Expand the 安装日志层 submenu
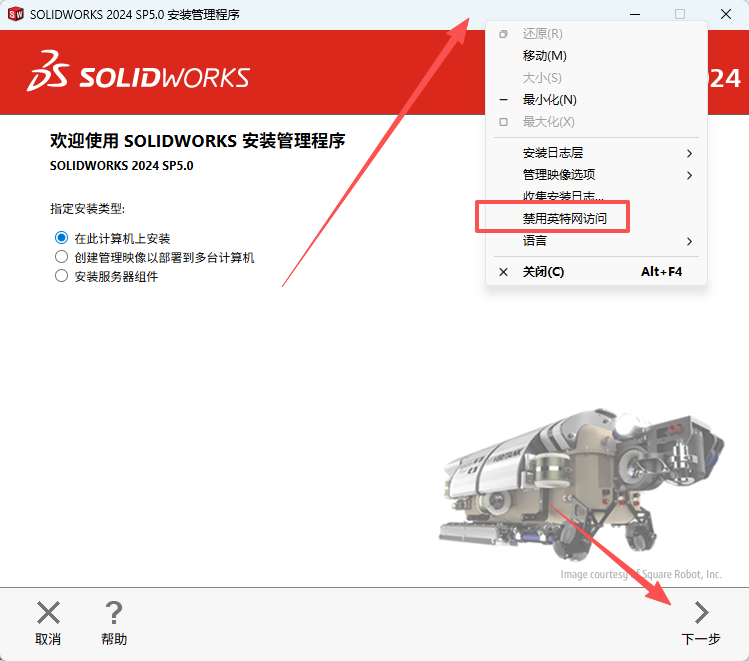 [596, 153]
